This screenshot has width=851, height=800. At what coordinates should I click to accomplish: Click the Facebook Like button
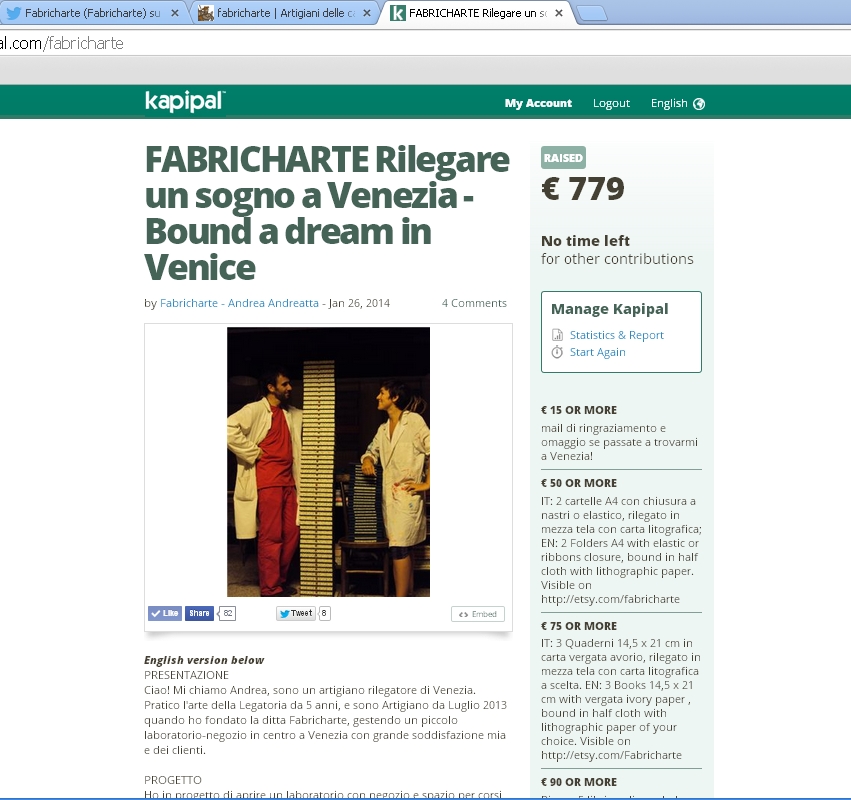tap(164, 613)
